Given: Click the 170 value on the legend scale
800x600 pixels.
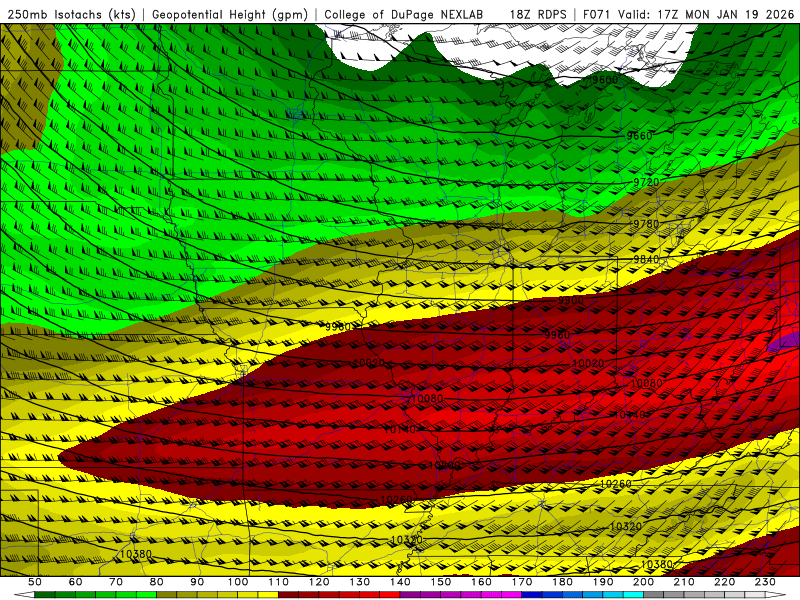Looking at the screenshot, I should [x=522, y=582].
